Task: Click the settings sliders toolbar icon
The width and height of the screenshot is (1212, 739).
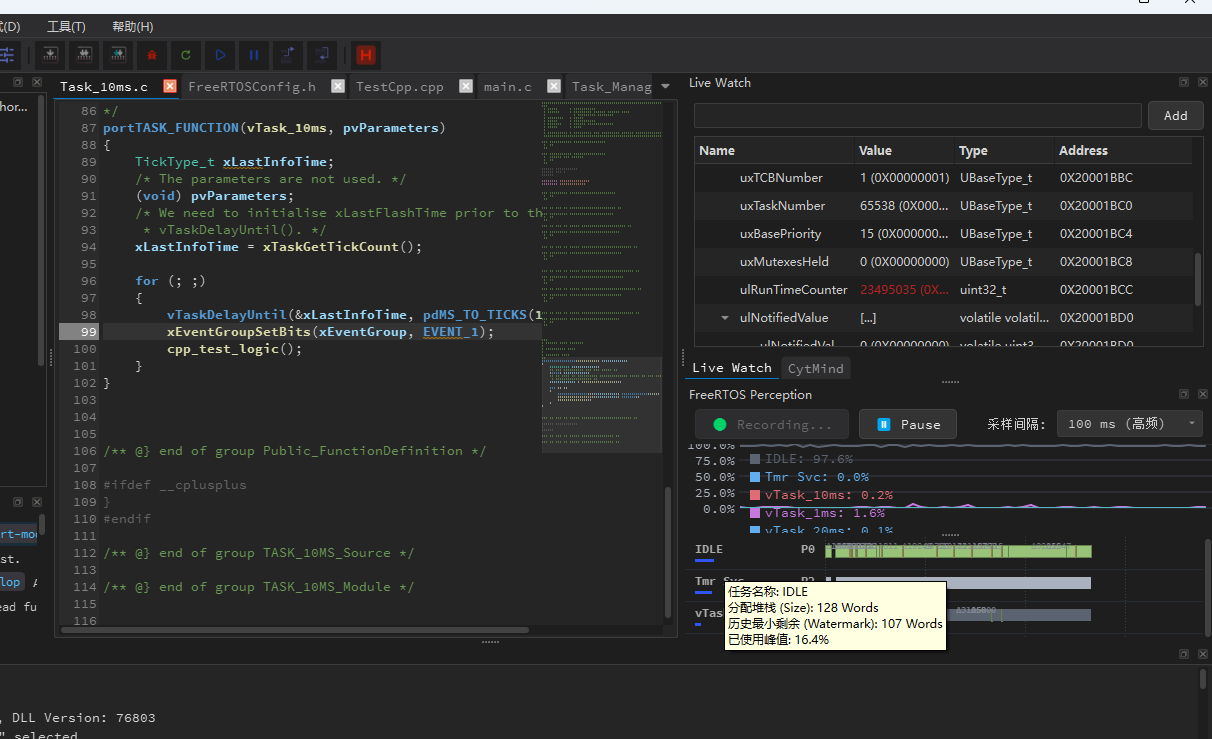Action: 8,55
